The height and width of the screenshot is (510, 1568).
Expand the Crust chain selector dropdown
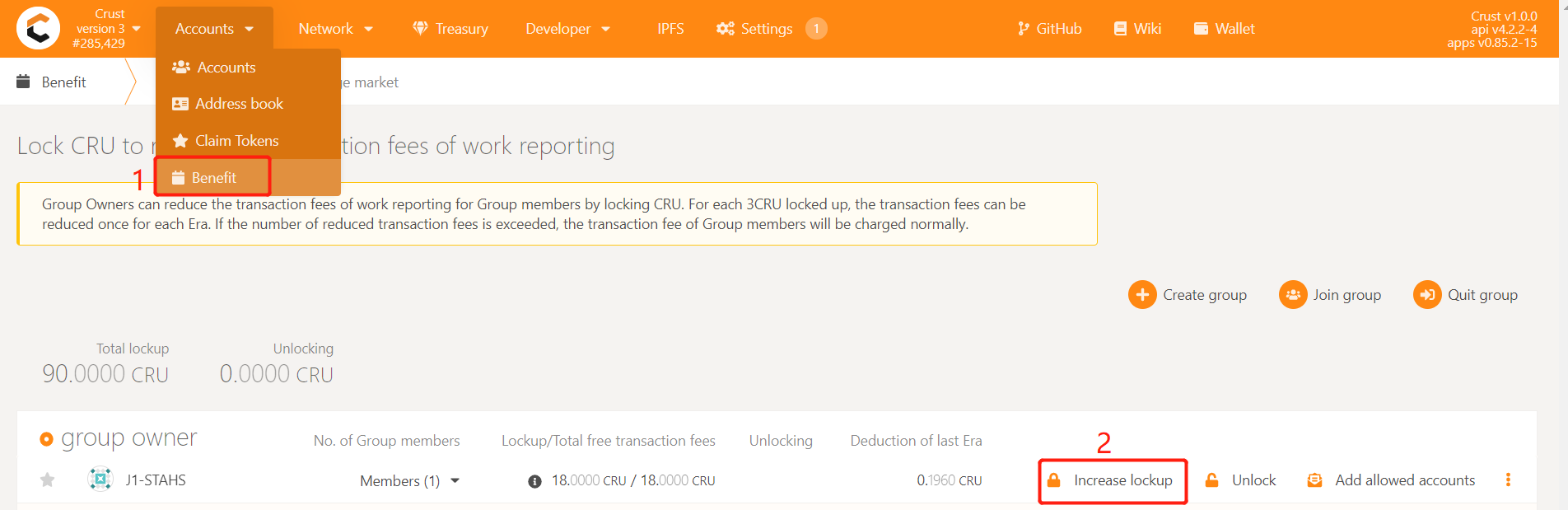(x=137, y=29)
